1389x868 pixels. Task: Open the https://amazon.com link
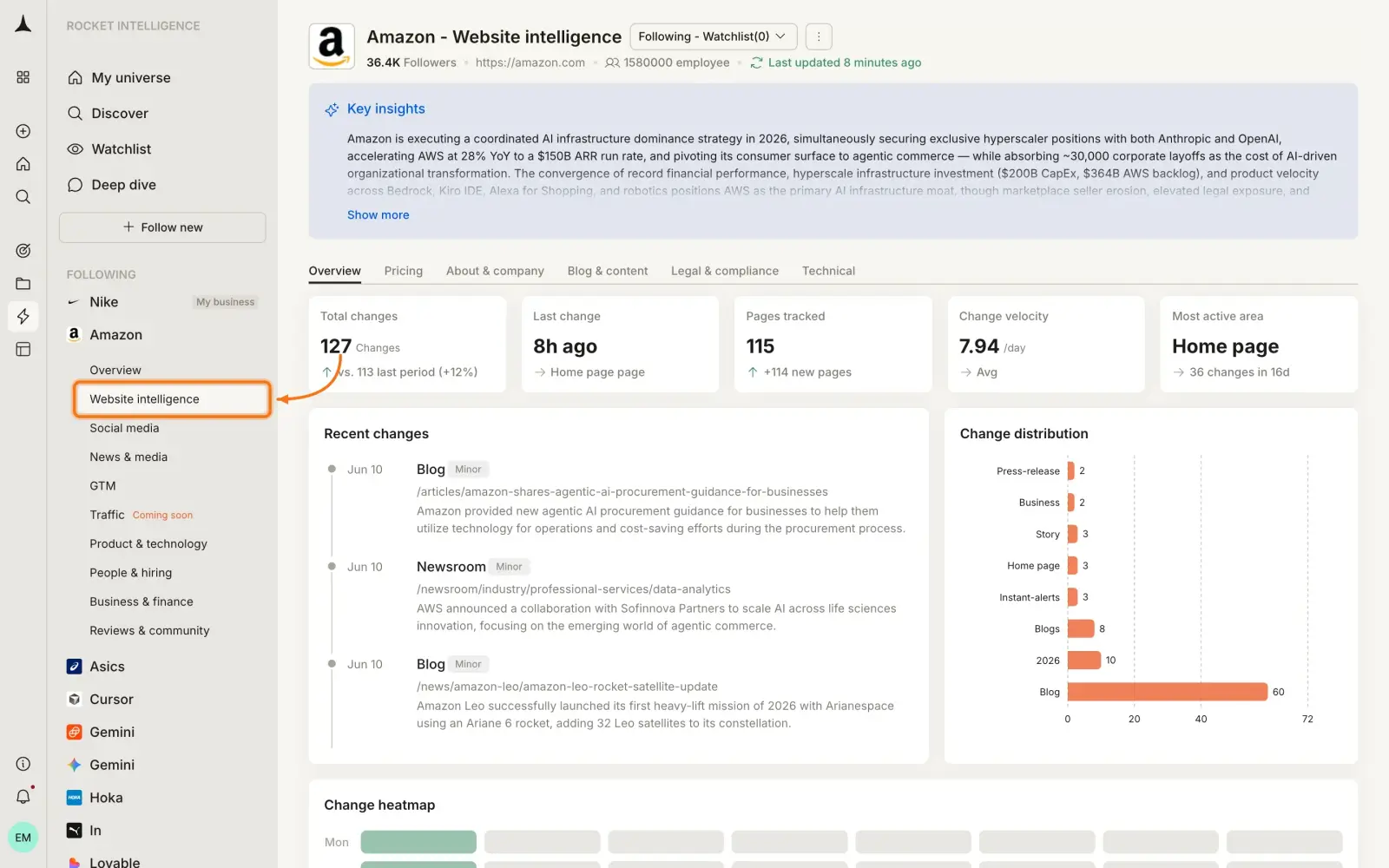click(530, 62)
